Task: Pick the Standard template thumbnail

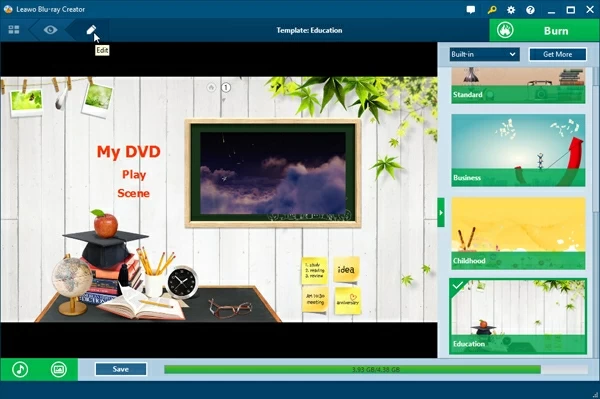Action: click(x=518, y=86)
